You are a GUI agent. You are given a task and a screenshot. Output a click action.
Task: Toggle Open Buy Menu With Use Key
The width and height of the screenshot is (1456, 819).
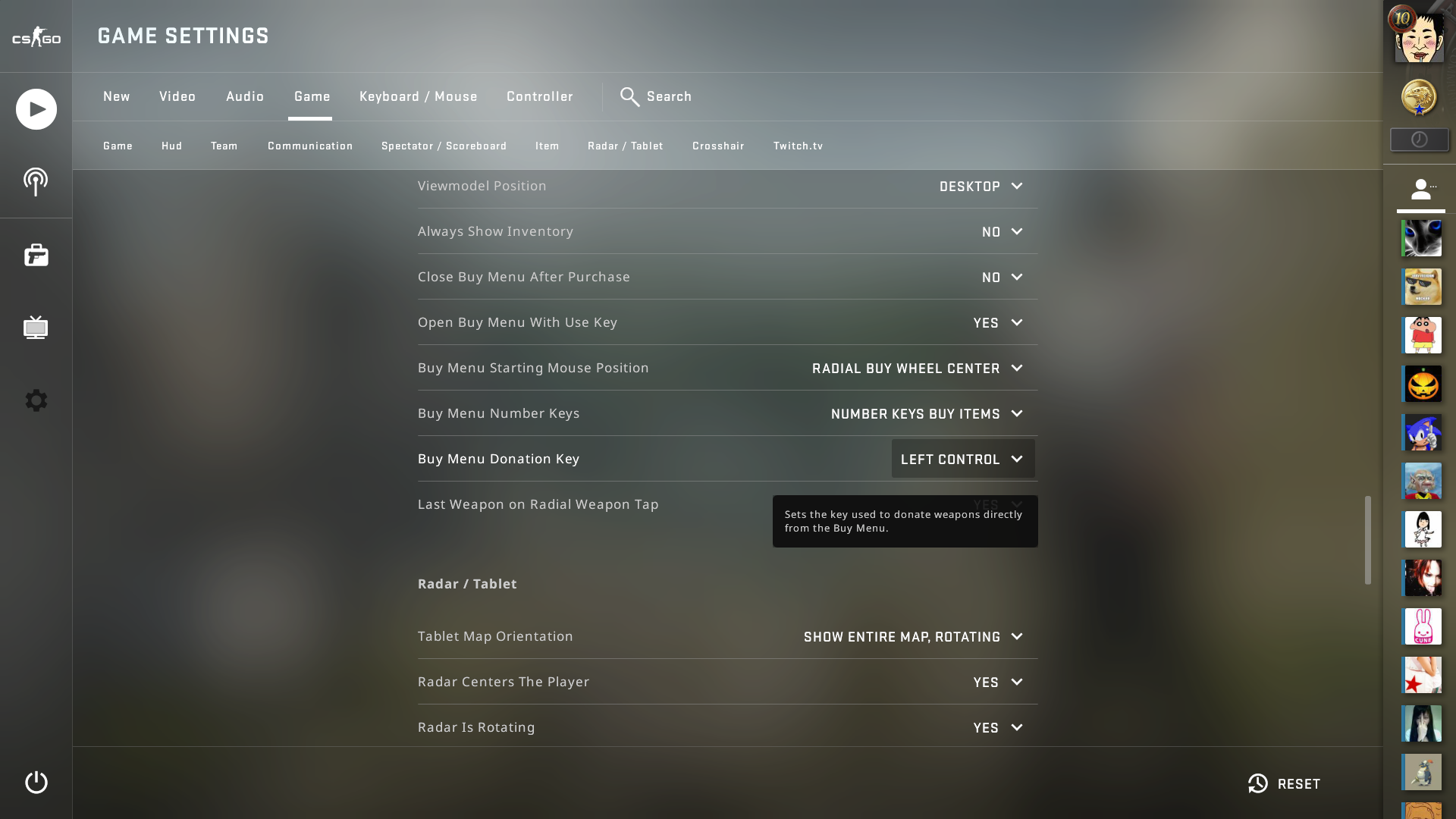(997, 322)
